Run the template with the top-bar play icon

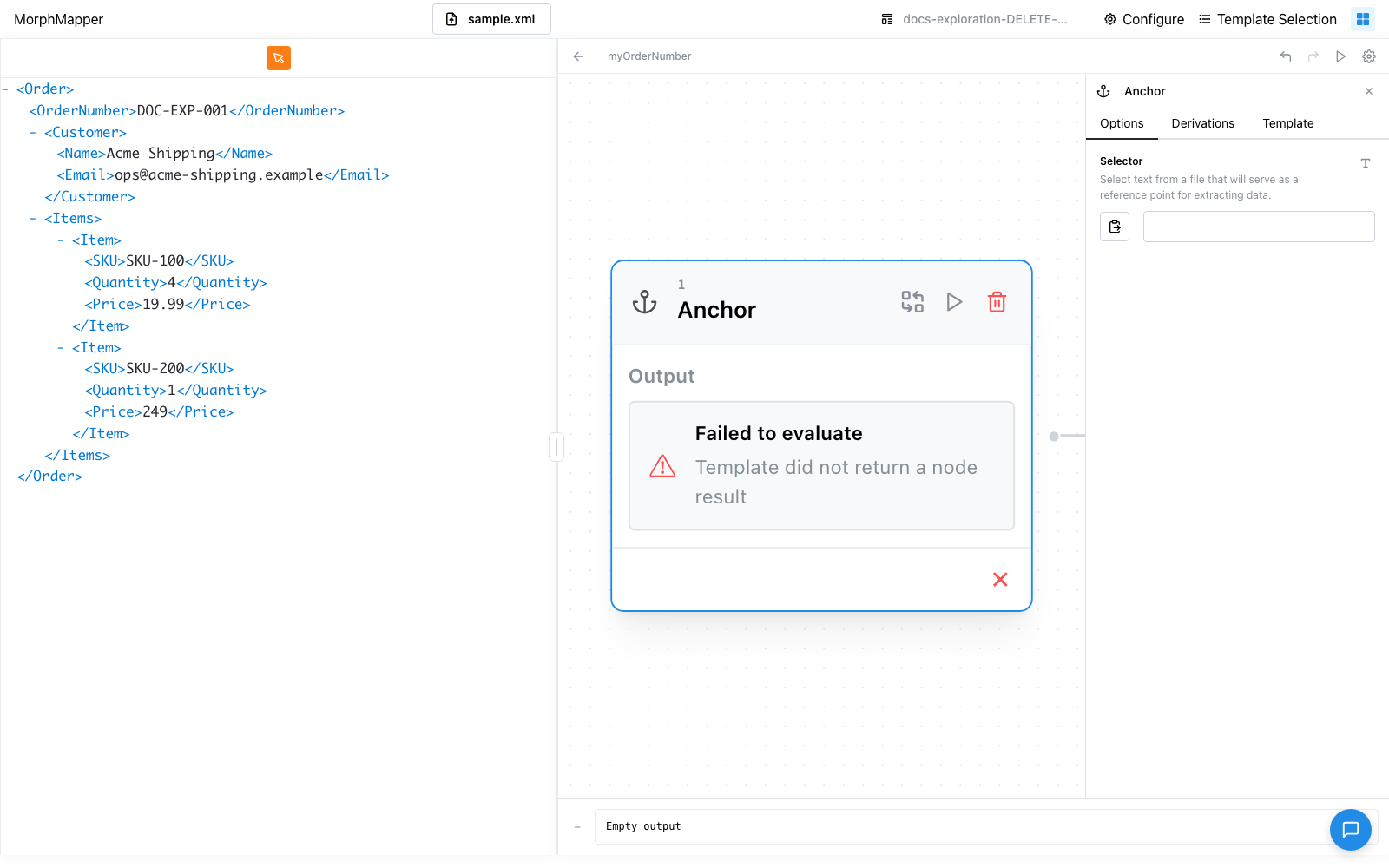click(1341, 56)
